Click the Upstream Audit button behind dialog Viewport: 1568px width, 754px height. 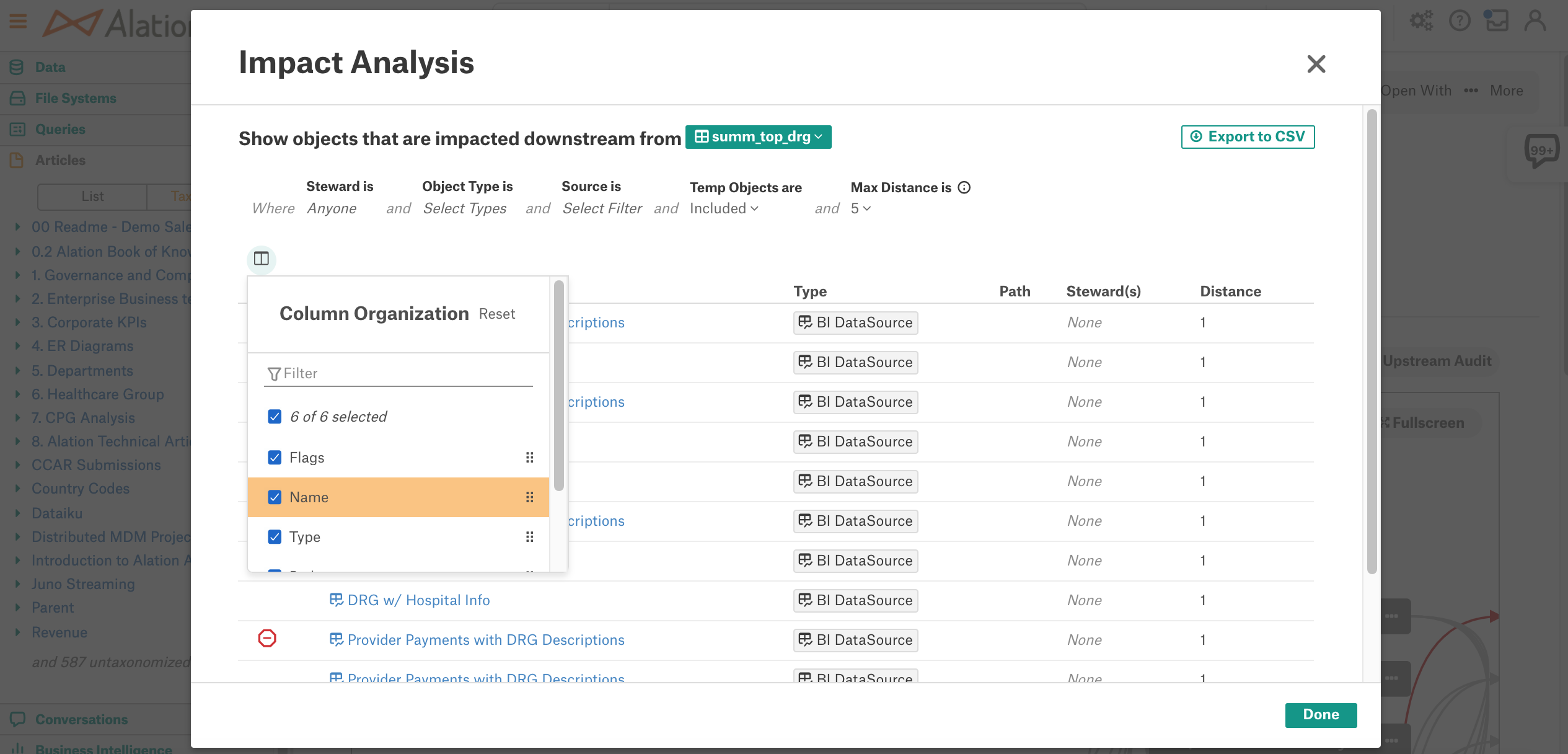1437,361
